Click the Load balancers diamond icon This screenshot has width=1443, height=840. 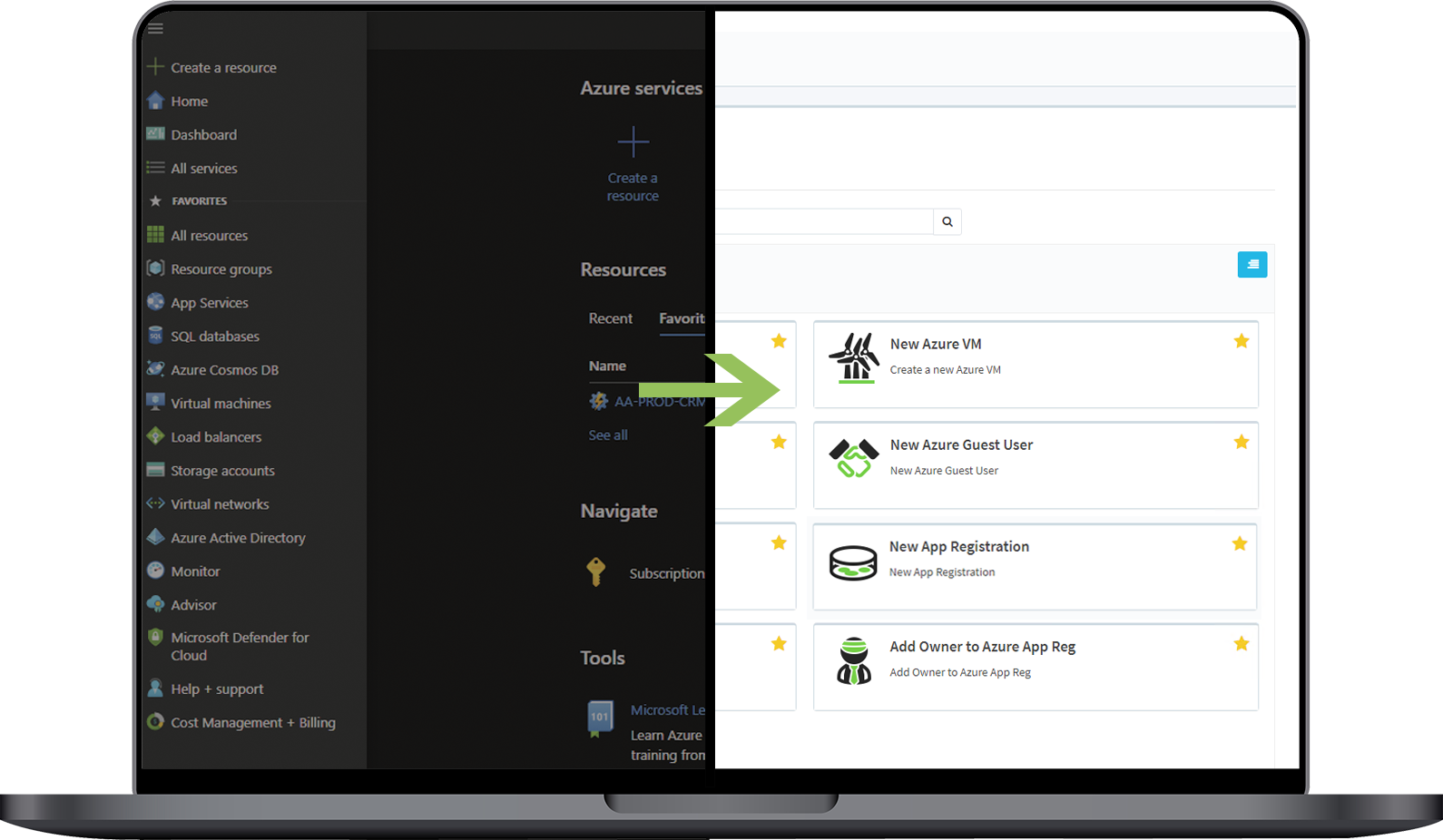(156, 436)
